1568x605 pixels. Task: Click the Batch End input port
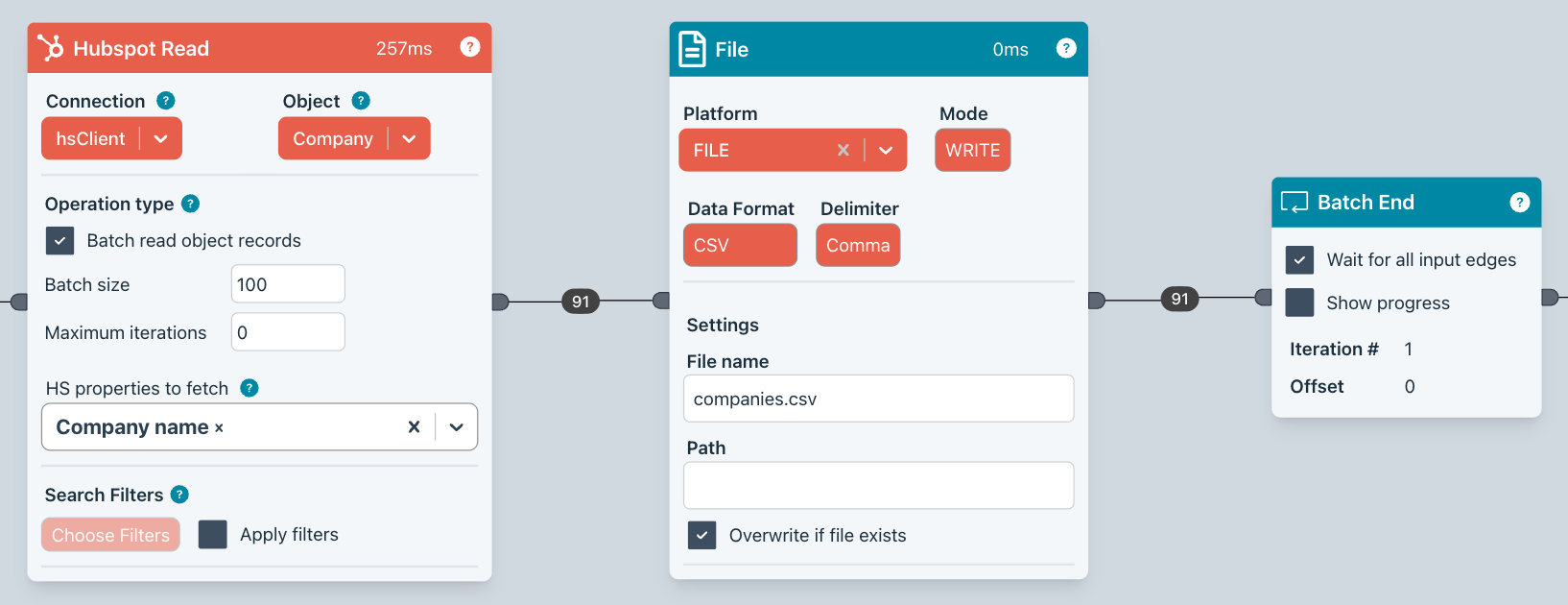tap(1264, 298)
